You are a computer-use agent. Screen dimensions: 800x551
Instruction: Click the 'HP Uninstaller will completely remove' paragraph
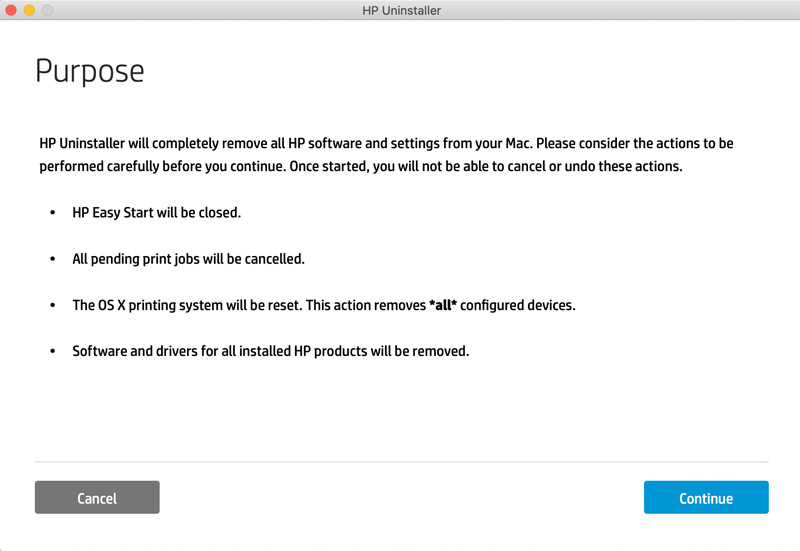click(x=386, y=155)
